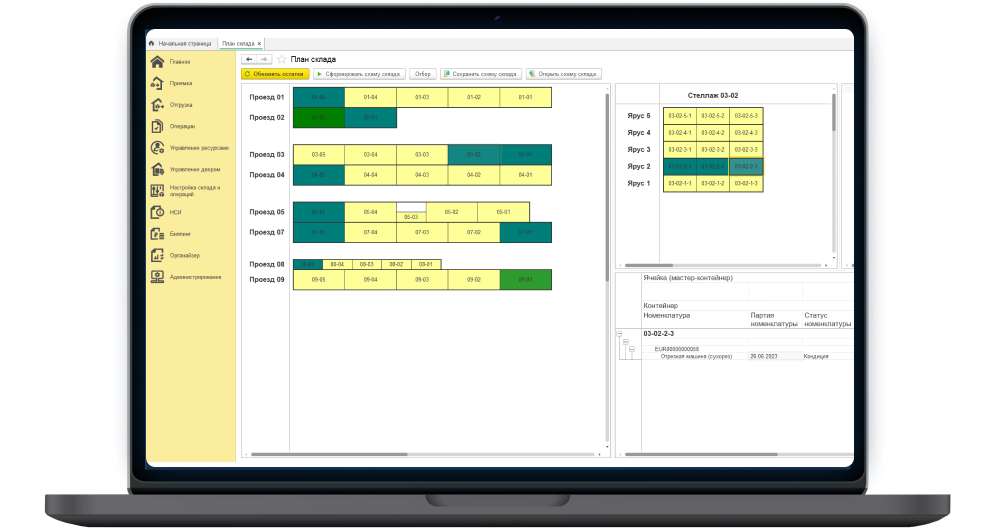Select rack cell 01-04
Image resolution: width=1000 pixels, height=528 pixels.
coord(371,98)
